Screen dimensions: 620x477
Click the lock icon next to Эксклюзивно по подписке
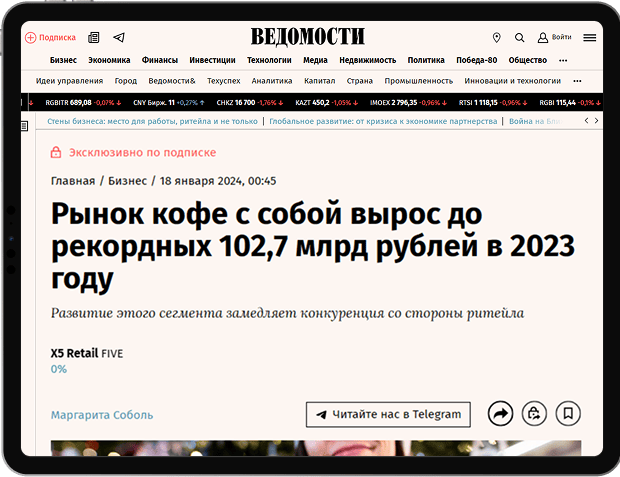(x=56, y=152)
